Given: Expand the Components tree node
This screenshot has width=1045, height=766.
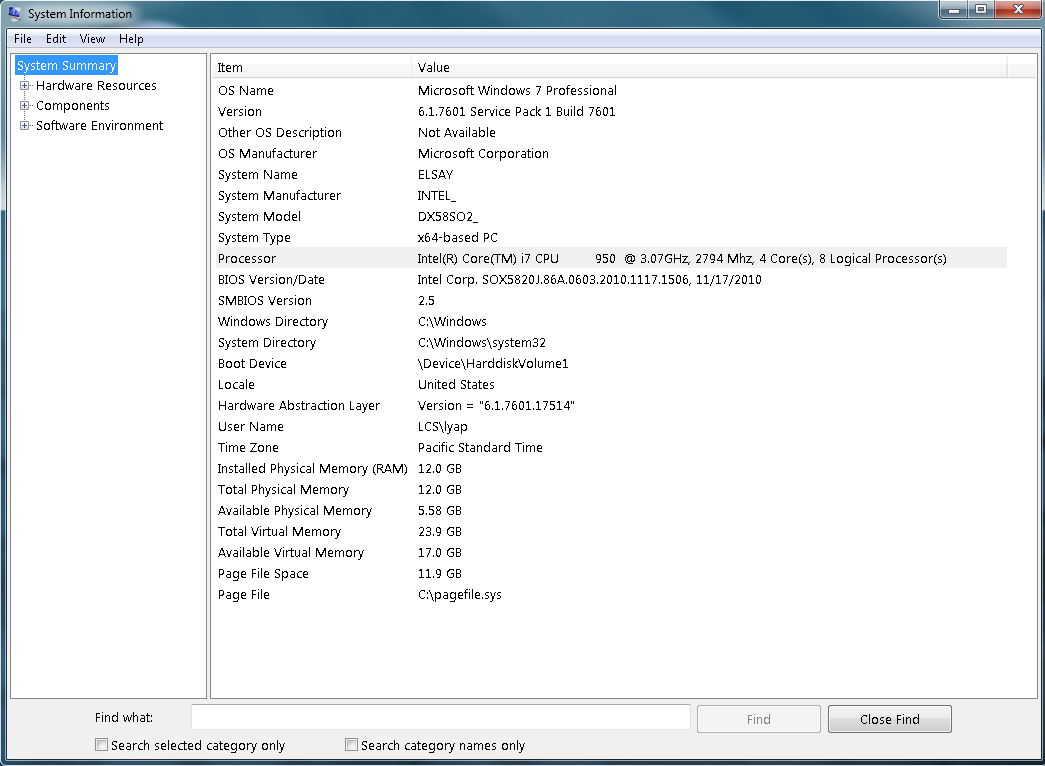Looking at the screenshot, I should point(25,105).
